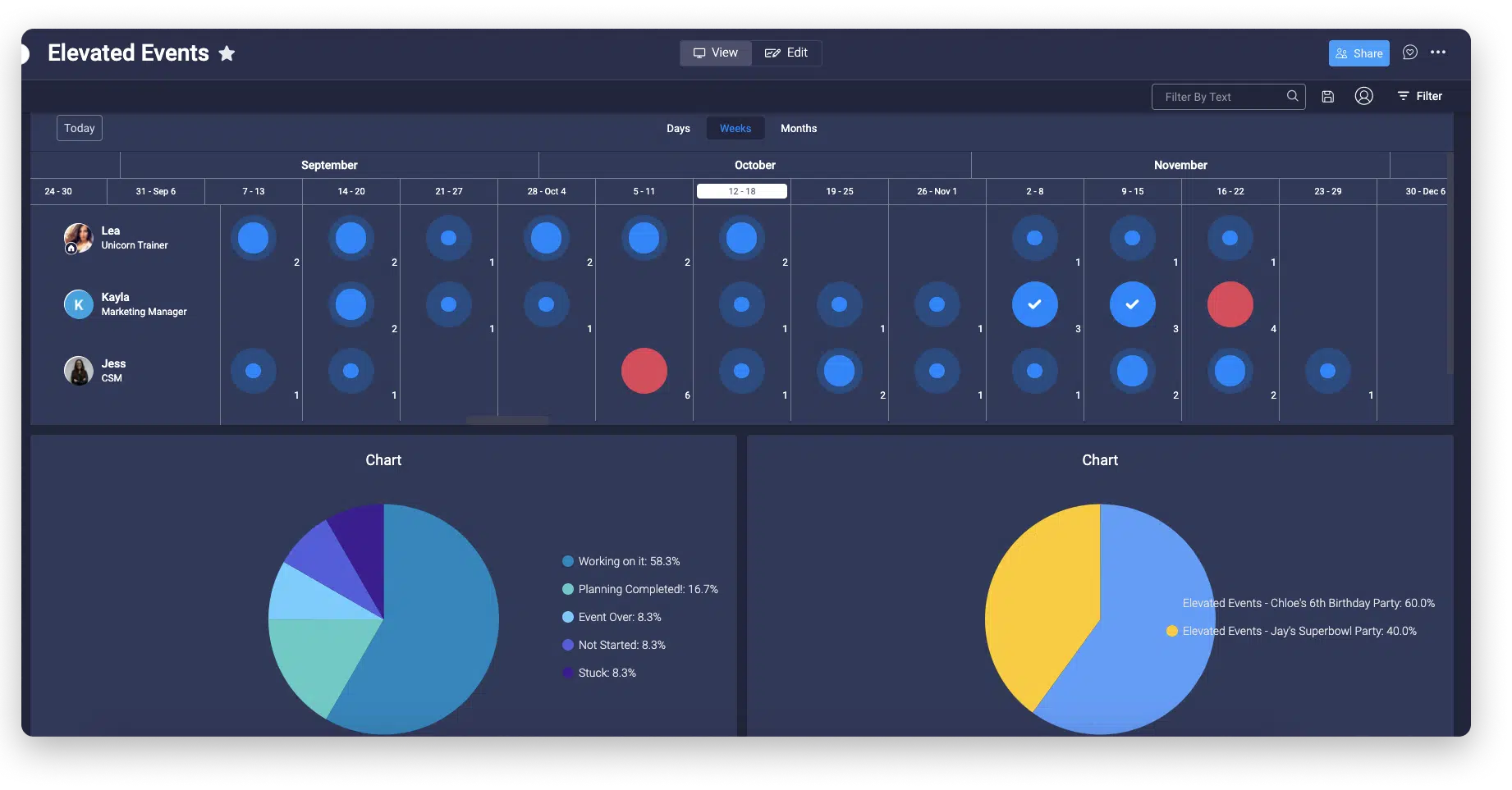Click the favorite star next to Elevated Events
Viewport: 1512px width, 790px height.
click(x=227, y=53)
